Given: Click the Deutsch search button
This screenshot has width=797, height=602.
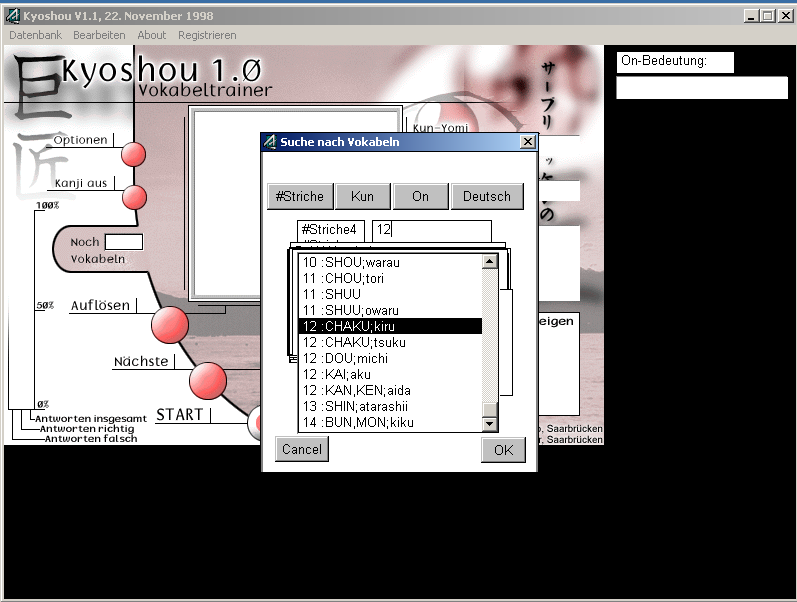Looking at the screenshot, I should [486, 196].
